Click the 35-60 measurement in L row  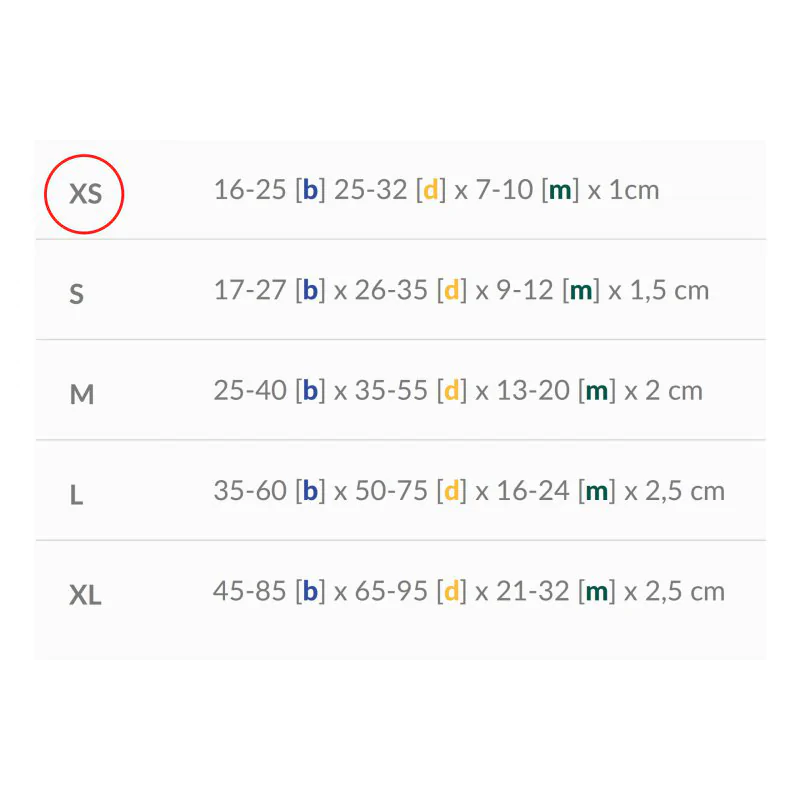[x=250, y=490]
